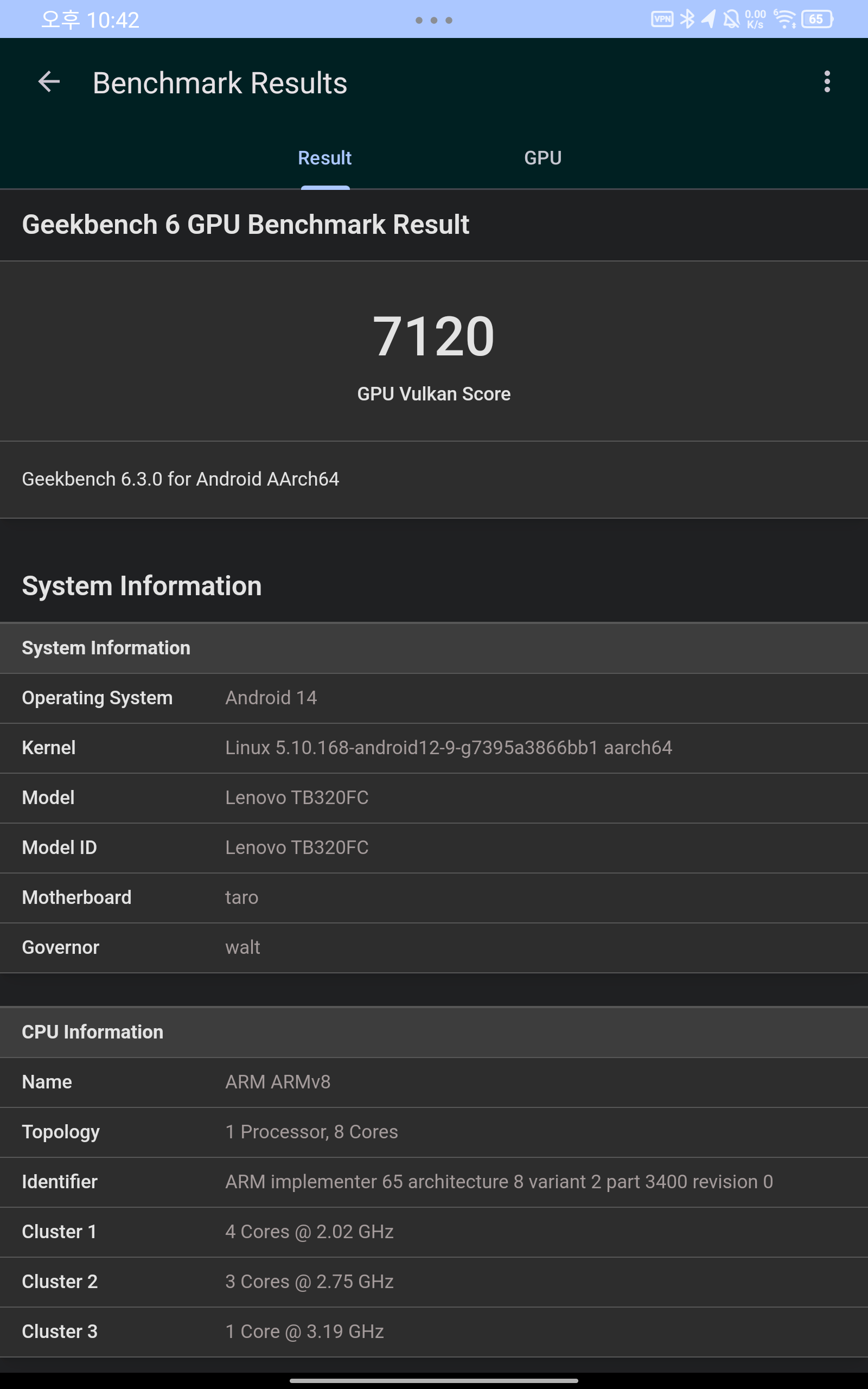Tap the Kernel row label
The image size is (868, 1389).
49,748
